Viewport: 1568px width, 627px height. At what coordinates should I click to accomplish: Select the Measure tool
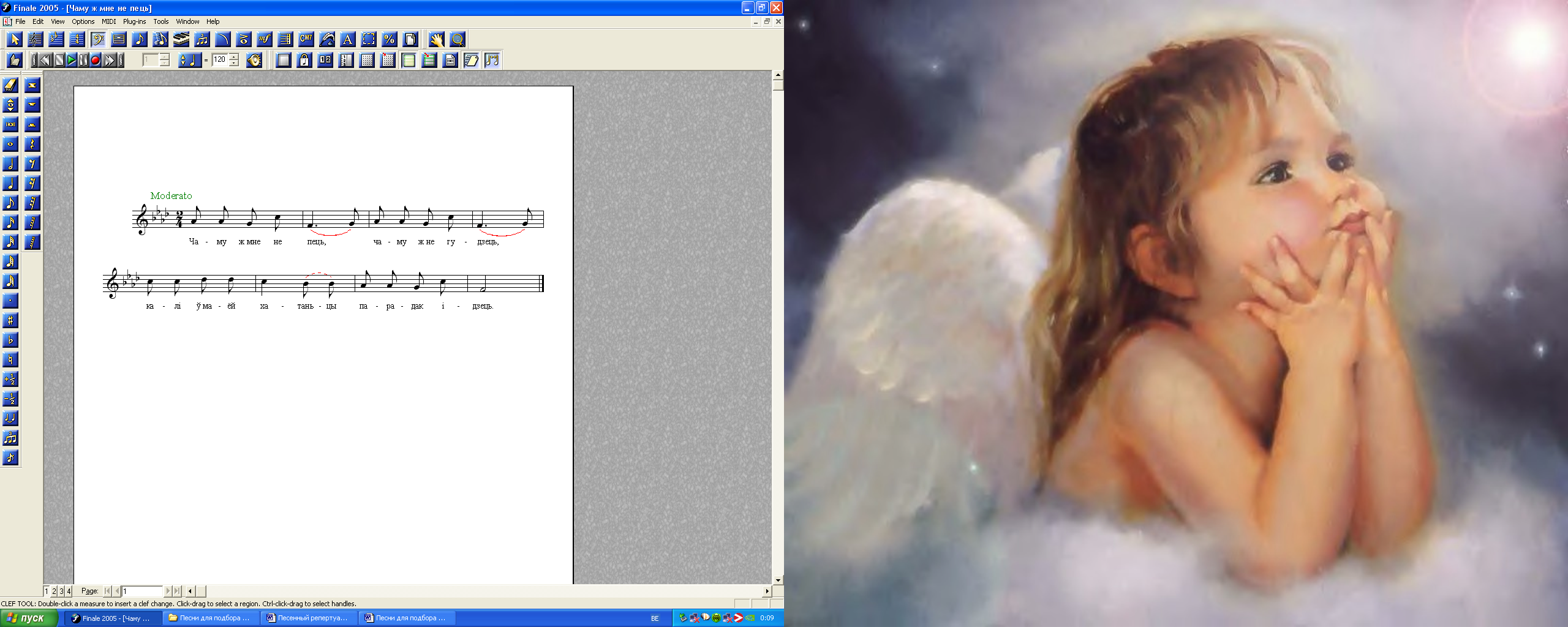119,40
